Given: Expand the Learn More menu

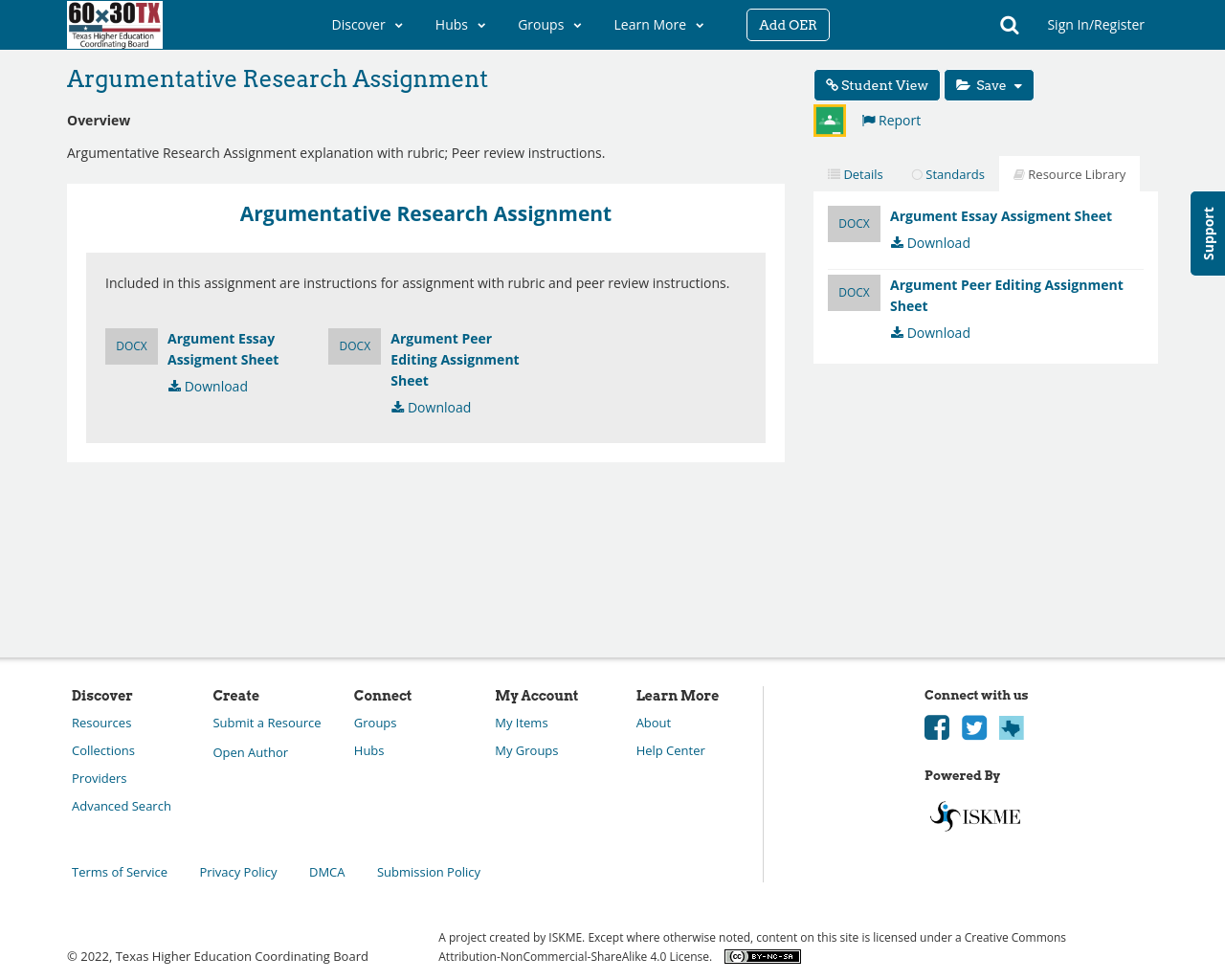Looking at the screenshot, I should click(658, 25).
